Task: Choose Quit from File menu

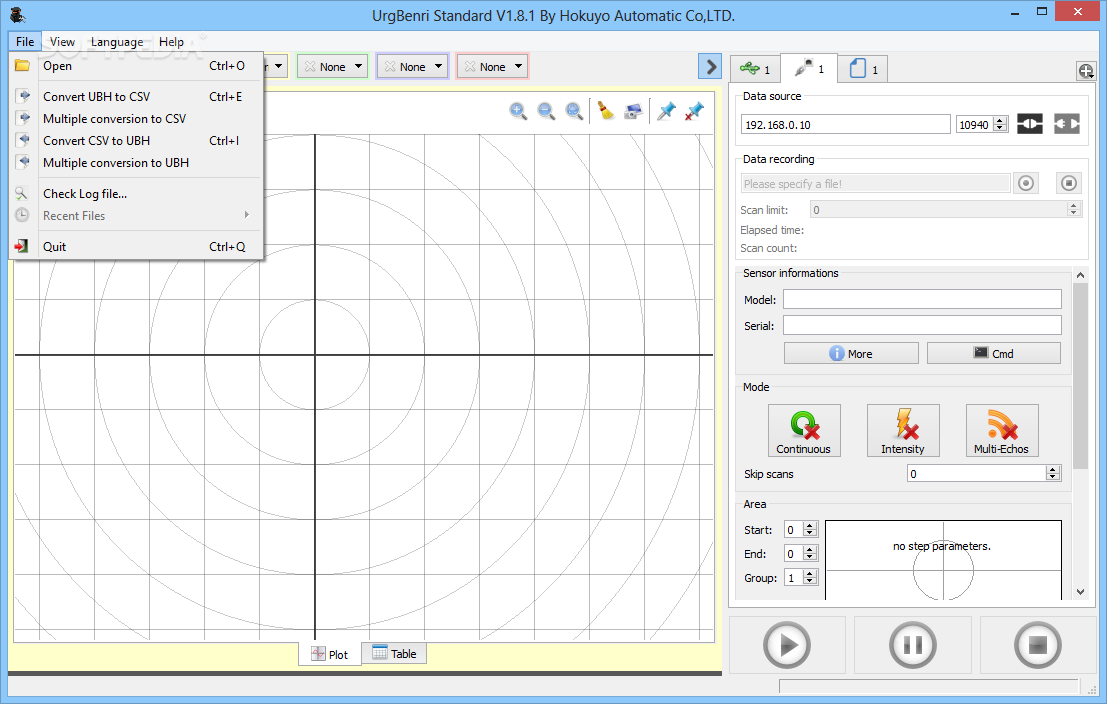Action: (x=136, y=246)
